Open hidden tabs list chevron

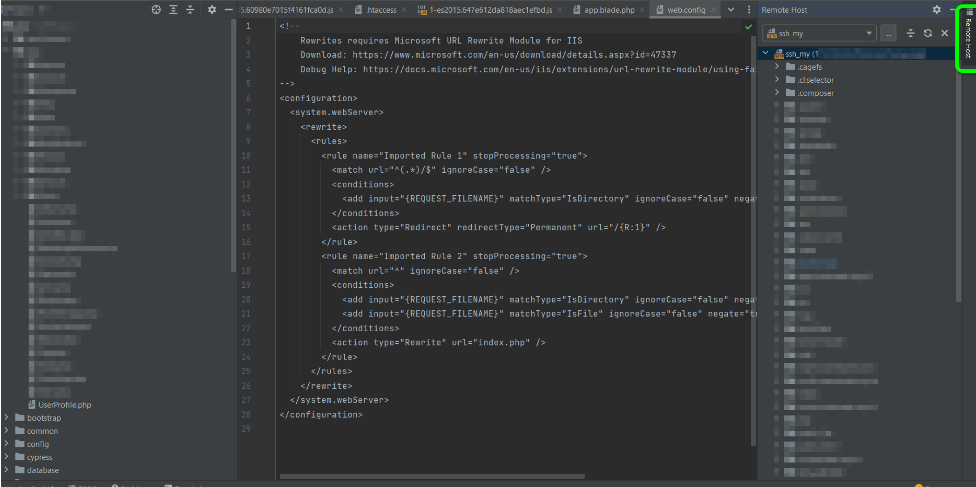[731, 10]
